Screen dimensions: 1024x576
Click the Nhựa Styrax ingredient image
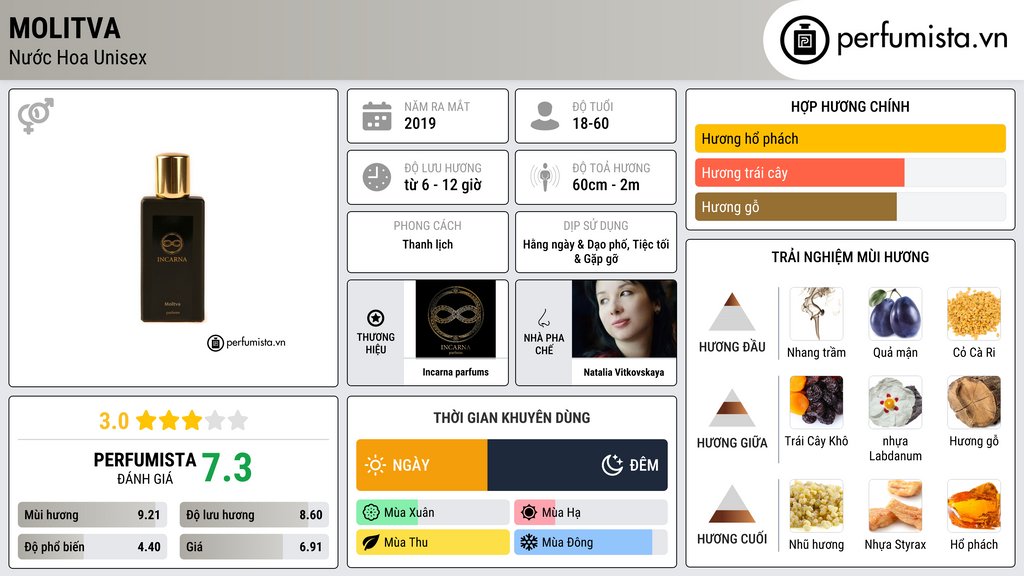[895, 506]
